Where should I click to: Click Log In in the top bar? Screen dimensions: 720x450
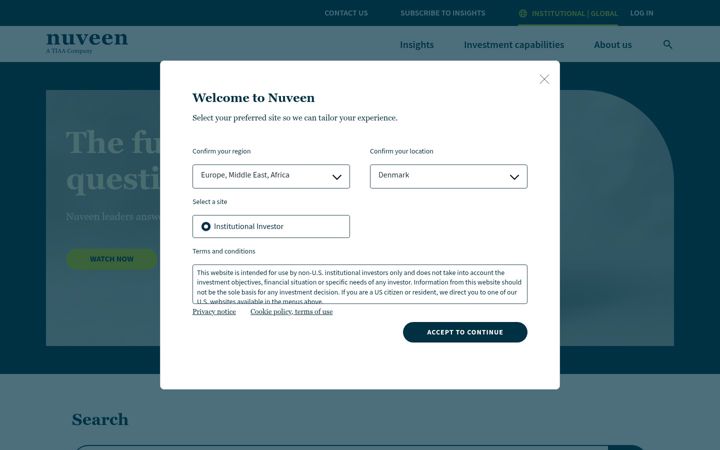pos(641,13)
